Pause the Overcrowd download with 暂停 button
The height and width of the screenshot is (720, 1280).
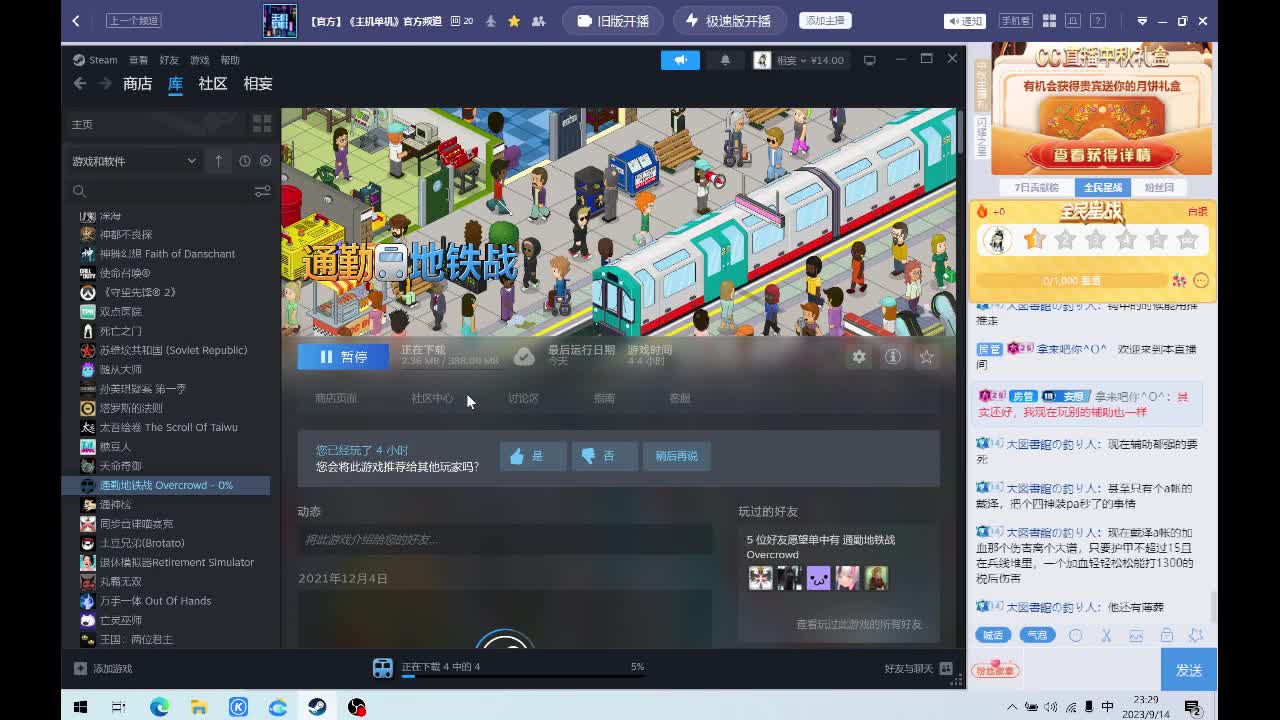343,356
